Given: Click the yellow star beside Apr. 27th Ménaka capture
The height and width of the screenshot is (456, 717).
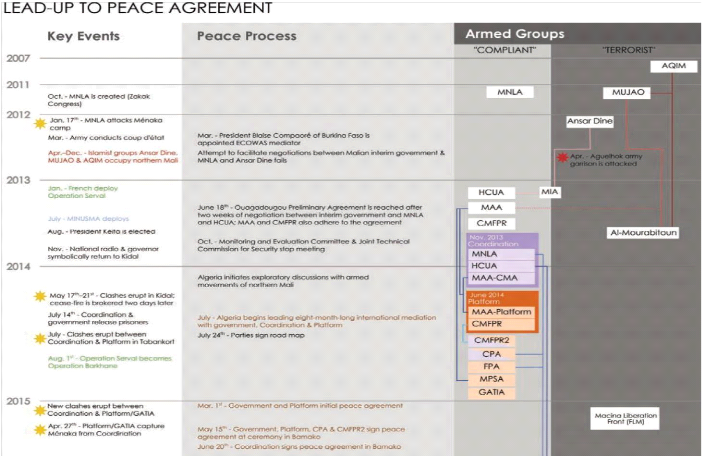Looking at the screenshot, I should (x=40, y=430).
